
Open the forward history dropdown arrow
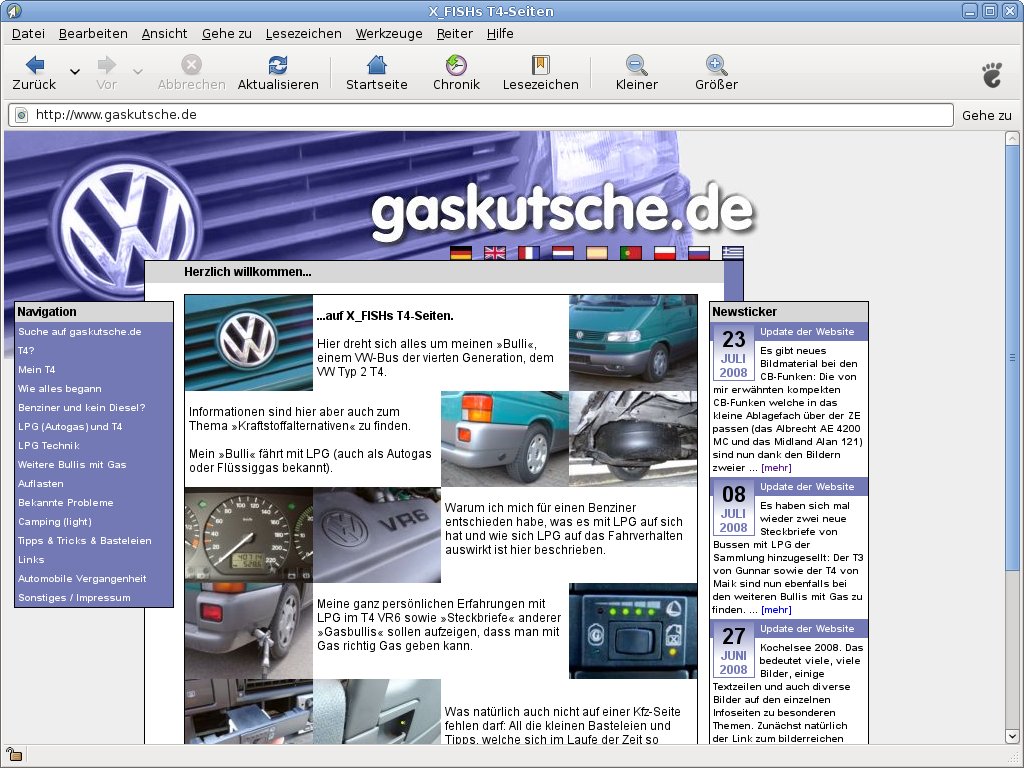[x=138, y=72]
